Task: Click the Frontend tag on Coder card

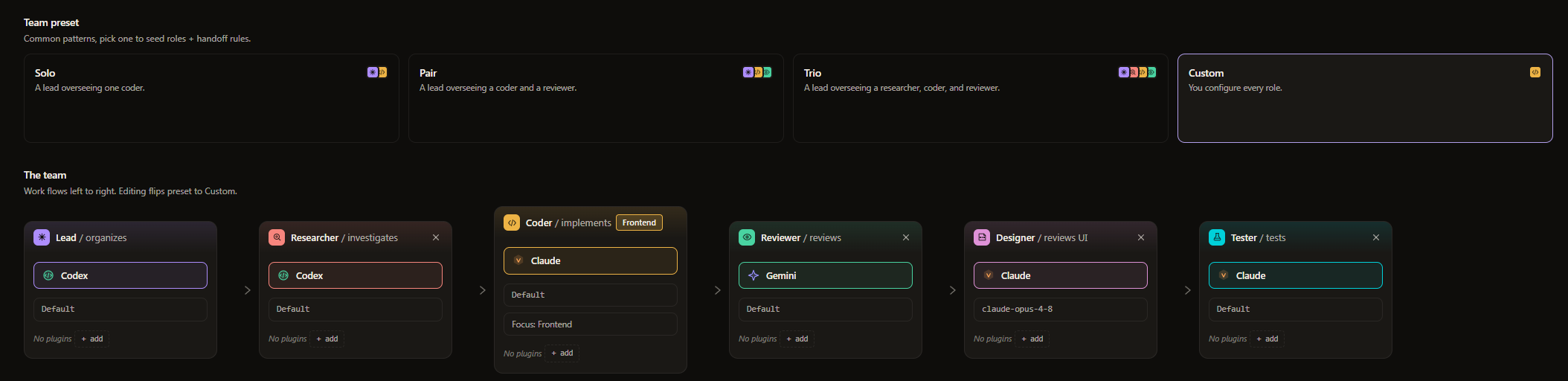Action: coord(639,222)
